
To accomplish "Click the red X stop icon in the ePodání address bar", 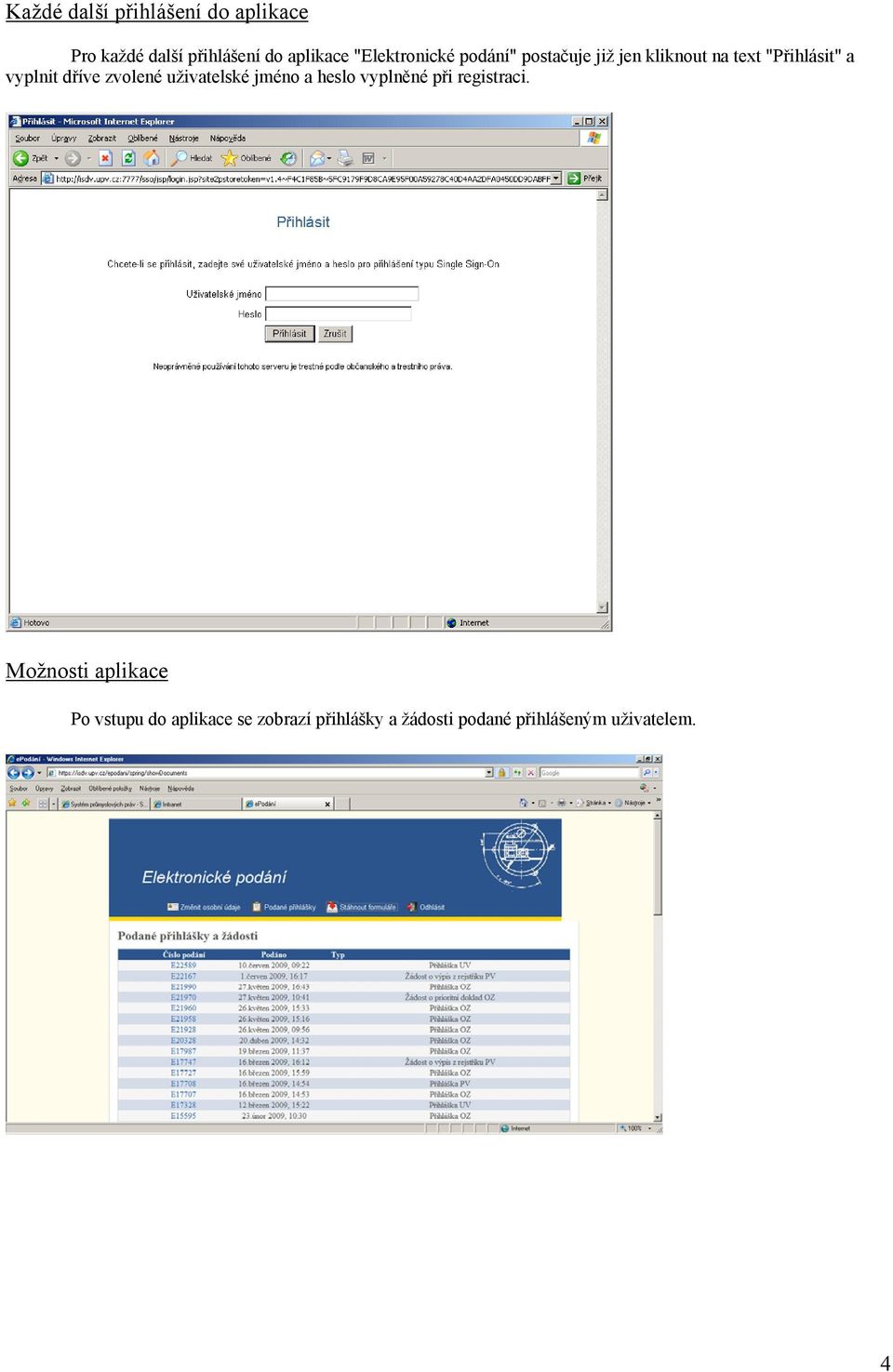I will 531,773.
